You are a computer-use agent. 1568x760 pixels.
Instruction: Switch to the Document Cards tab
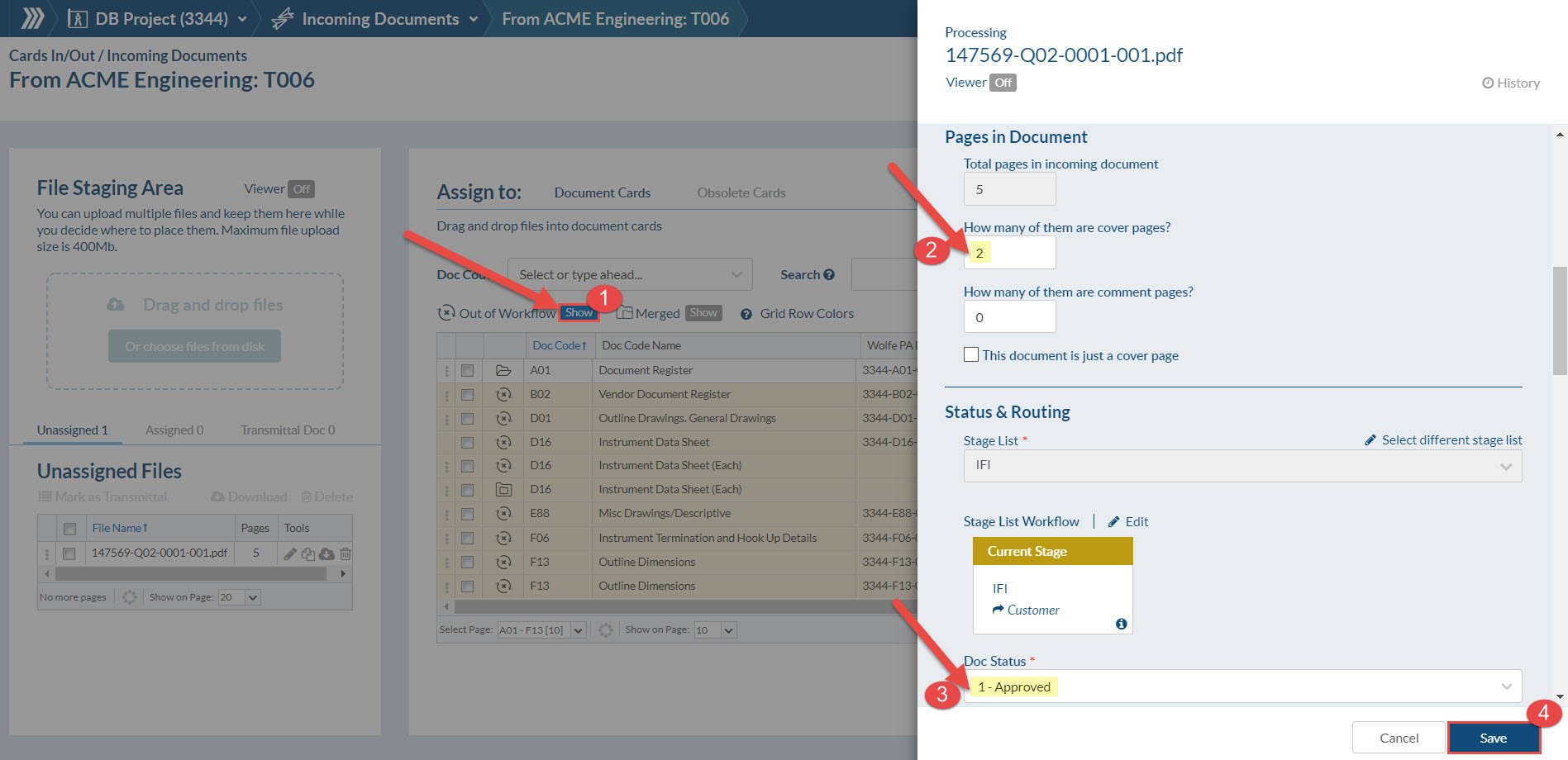602,192
